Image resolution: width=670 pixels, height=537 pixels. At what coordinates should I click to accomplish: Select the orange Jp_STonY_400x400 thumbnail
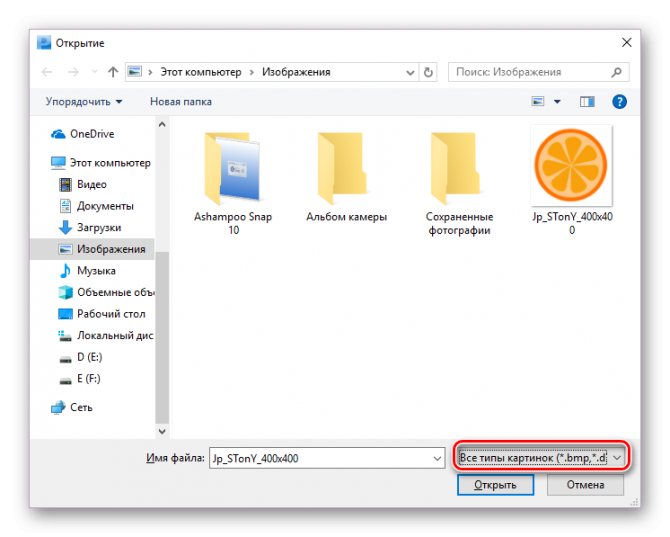coord(571,165)
